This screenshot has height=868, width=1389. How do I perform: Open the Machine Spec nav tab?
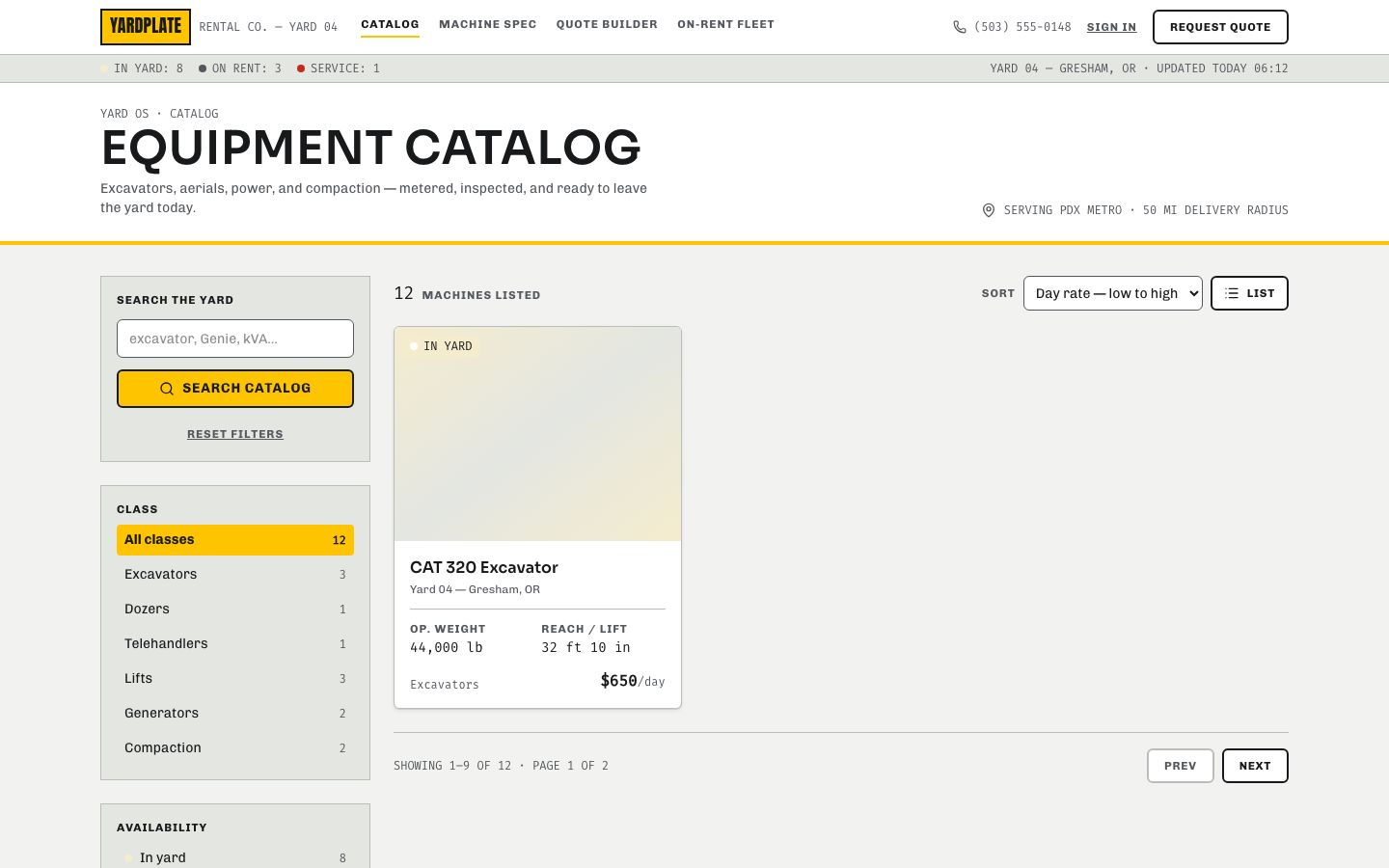tap(487, 24)
